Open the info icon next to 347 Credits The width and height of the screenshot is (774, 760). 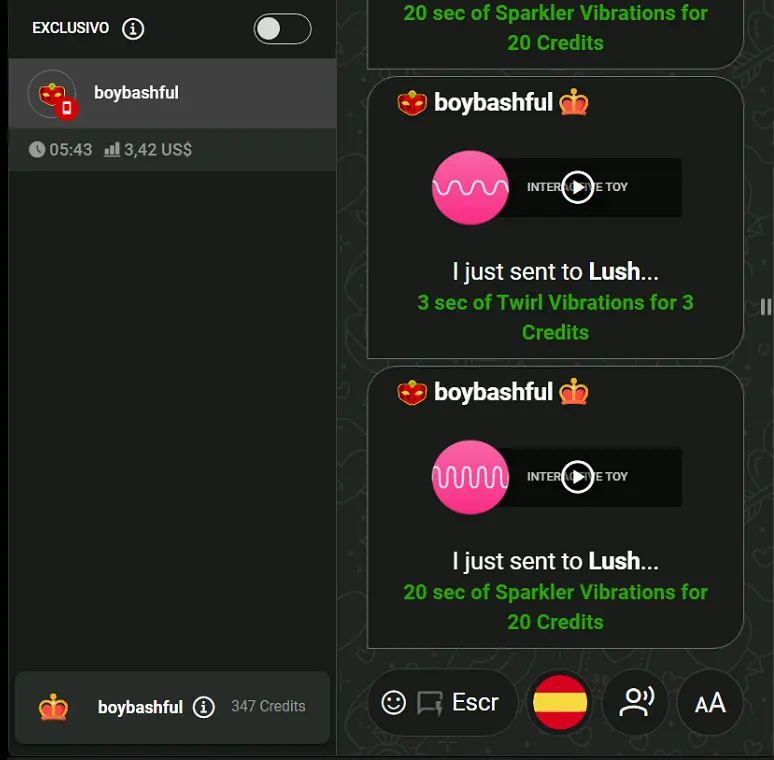(203, 707)
